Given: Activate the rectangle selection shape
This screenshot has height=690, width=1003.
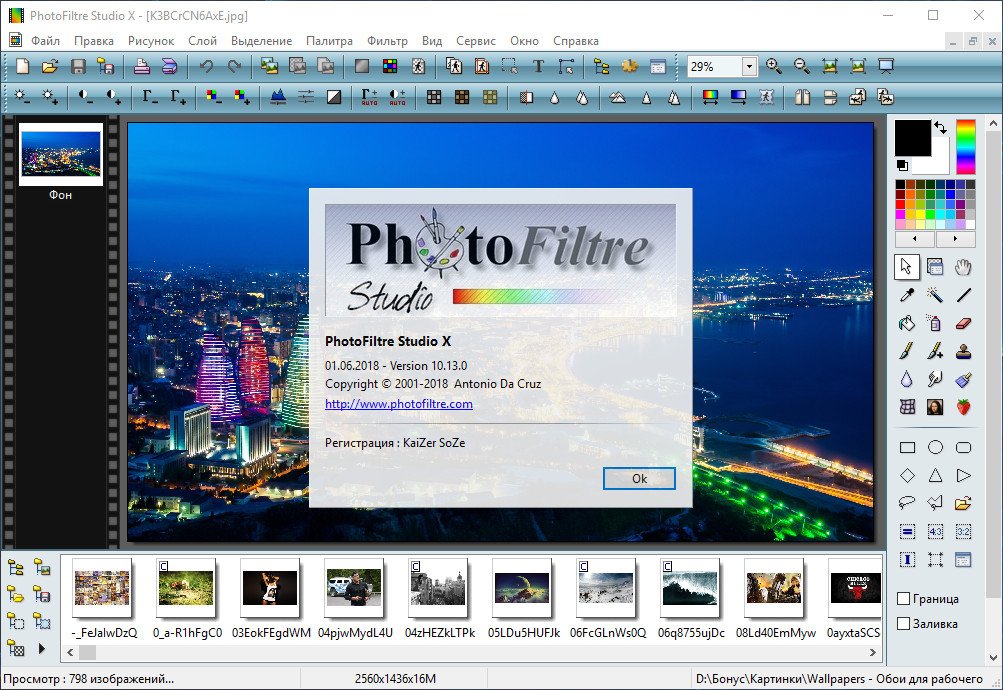Looking at the screenshot, I should coord(907,448).
